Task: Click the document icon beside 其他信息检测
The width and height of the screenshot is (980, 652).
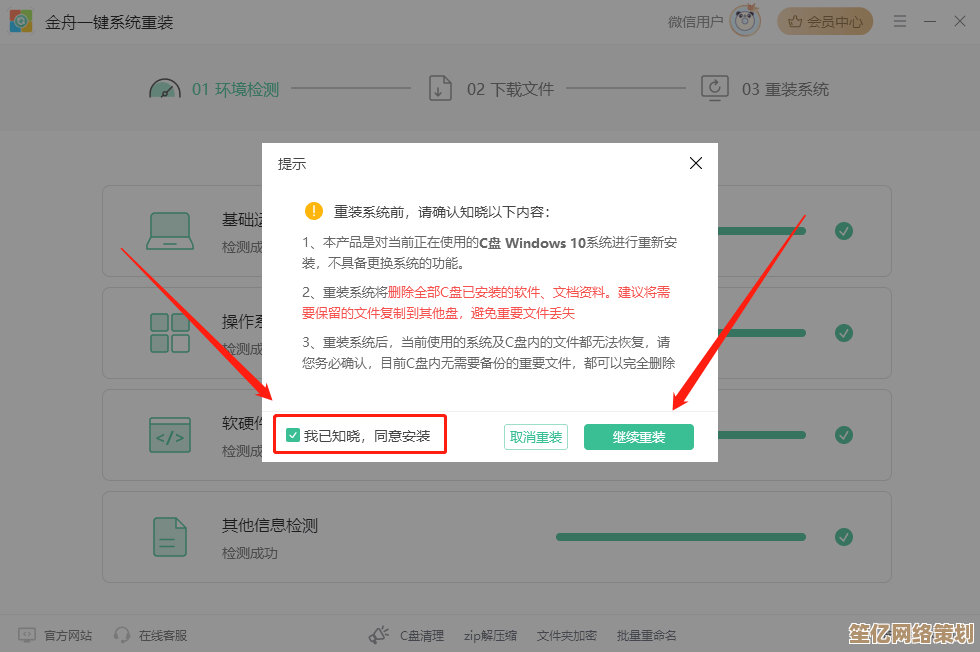Action: 170,537
